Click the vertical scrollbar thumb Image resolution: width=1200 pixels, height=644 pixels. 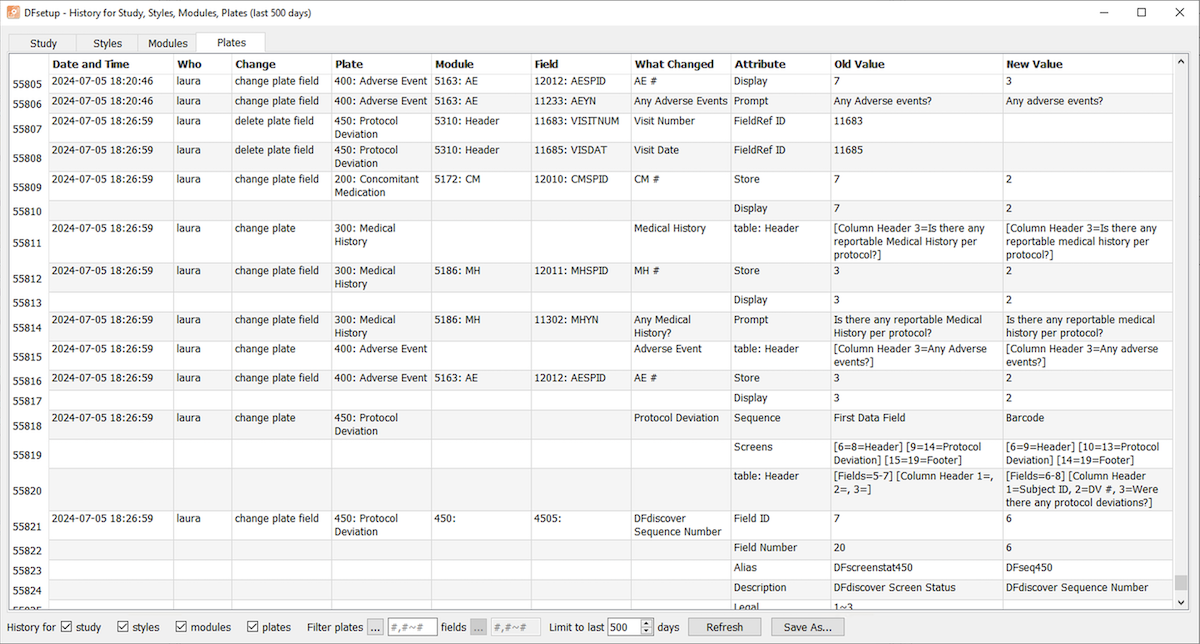click(x=1182, y=582)
